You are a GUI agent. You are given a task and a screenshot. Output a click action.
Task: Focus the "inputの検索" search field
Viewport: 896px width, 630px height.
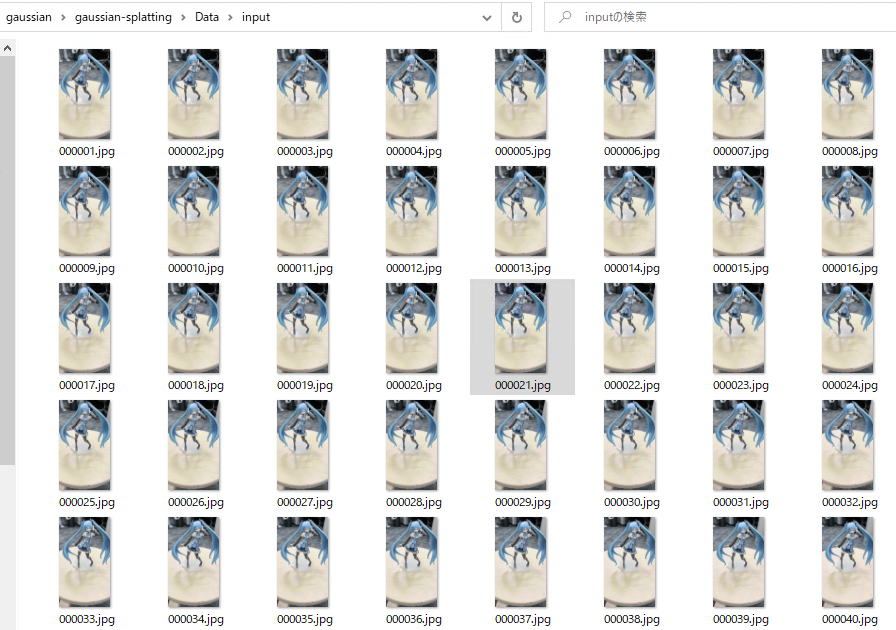coord(720,17)
